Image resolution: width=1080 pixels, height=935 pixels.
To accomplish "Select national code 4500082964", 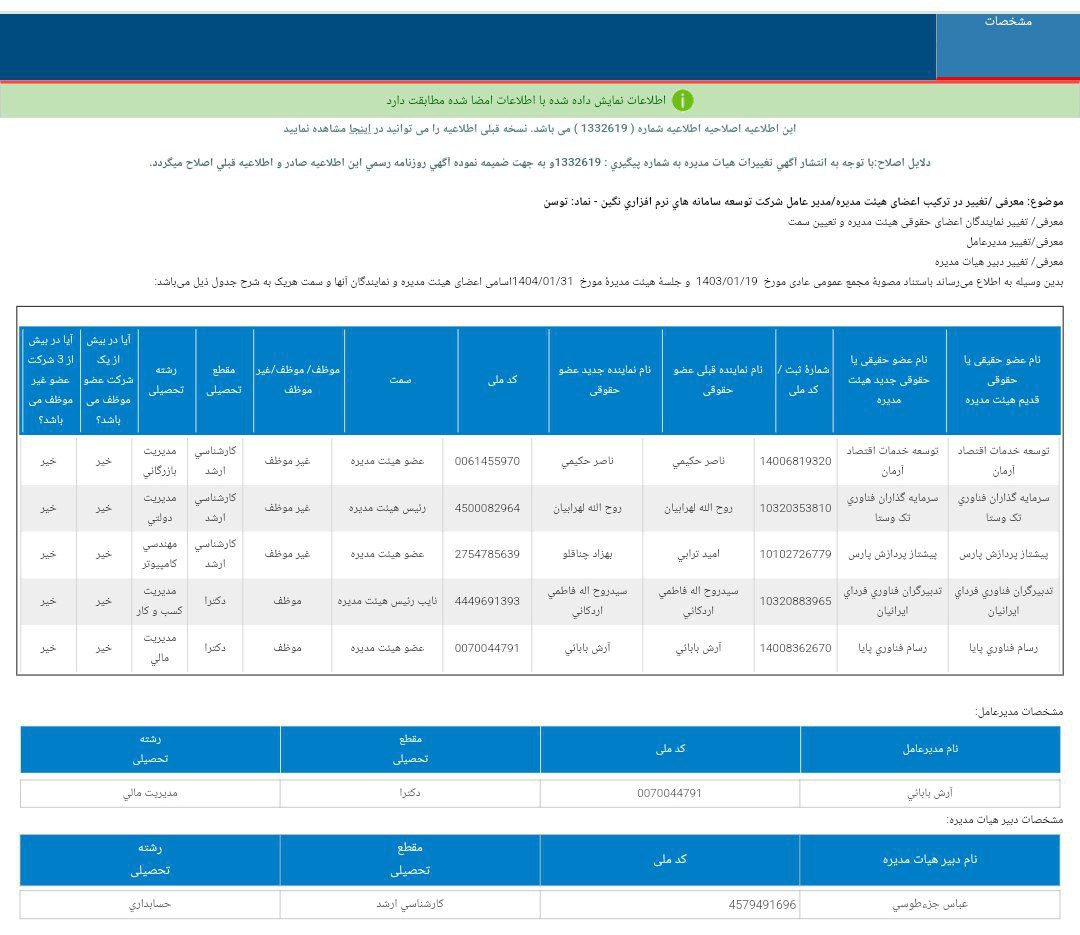I will click(487, 508).
